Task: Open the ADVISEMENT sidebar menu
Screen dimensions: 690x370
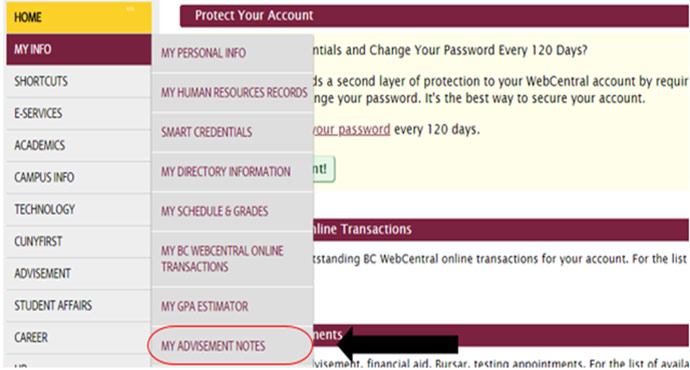Action: pyautogui.click(x=79, y=274)
